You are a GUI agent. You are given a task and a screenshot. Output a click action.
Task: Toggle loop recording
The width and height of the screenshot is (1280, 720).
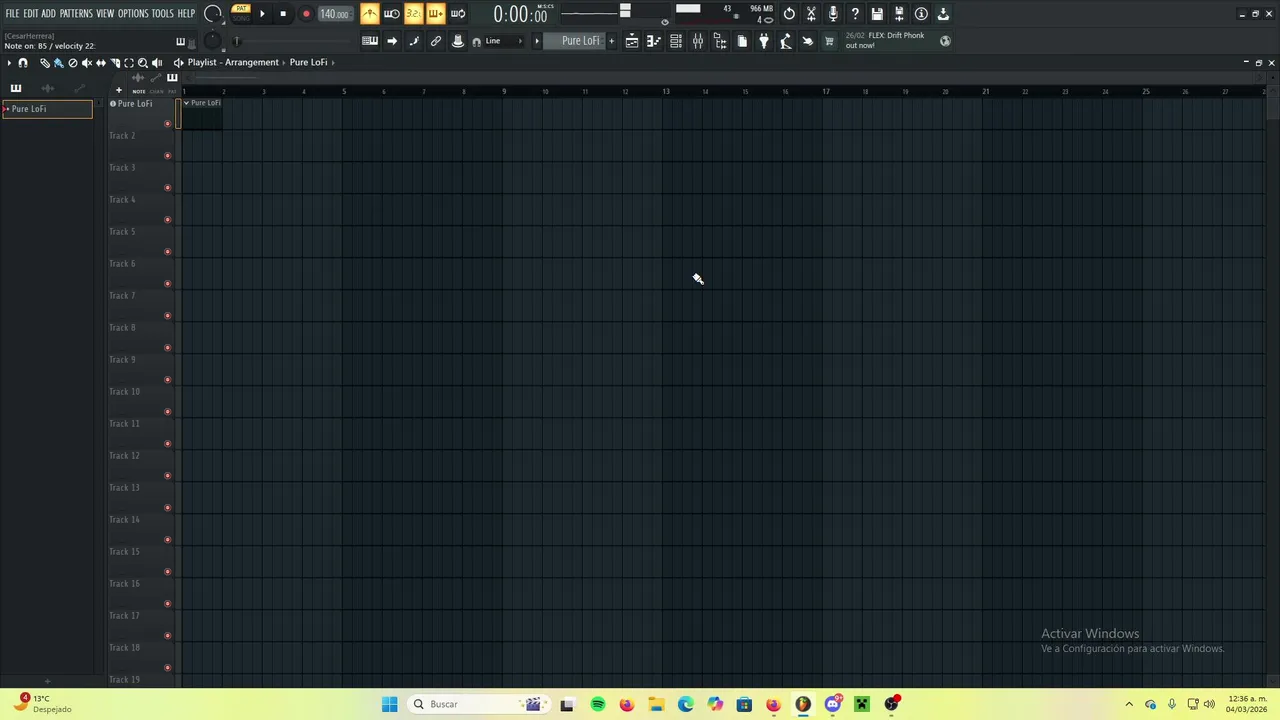coord(458,14)
